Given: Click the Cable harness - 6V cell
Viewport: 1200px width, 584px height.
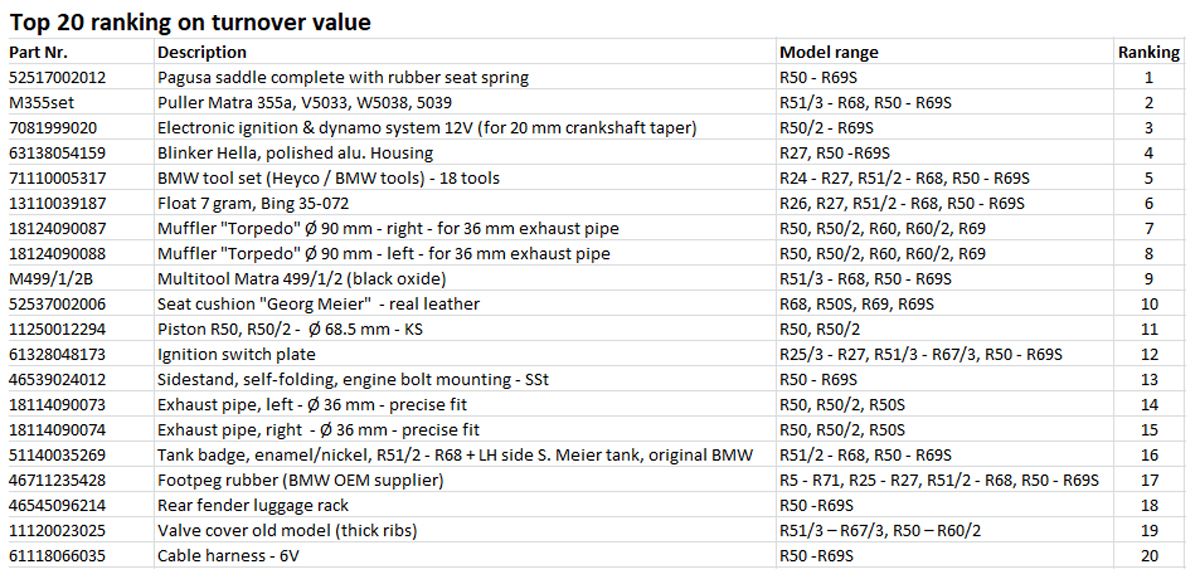Looking at the screenshot, I should [465, 555].
